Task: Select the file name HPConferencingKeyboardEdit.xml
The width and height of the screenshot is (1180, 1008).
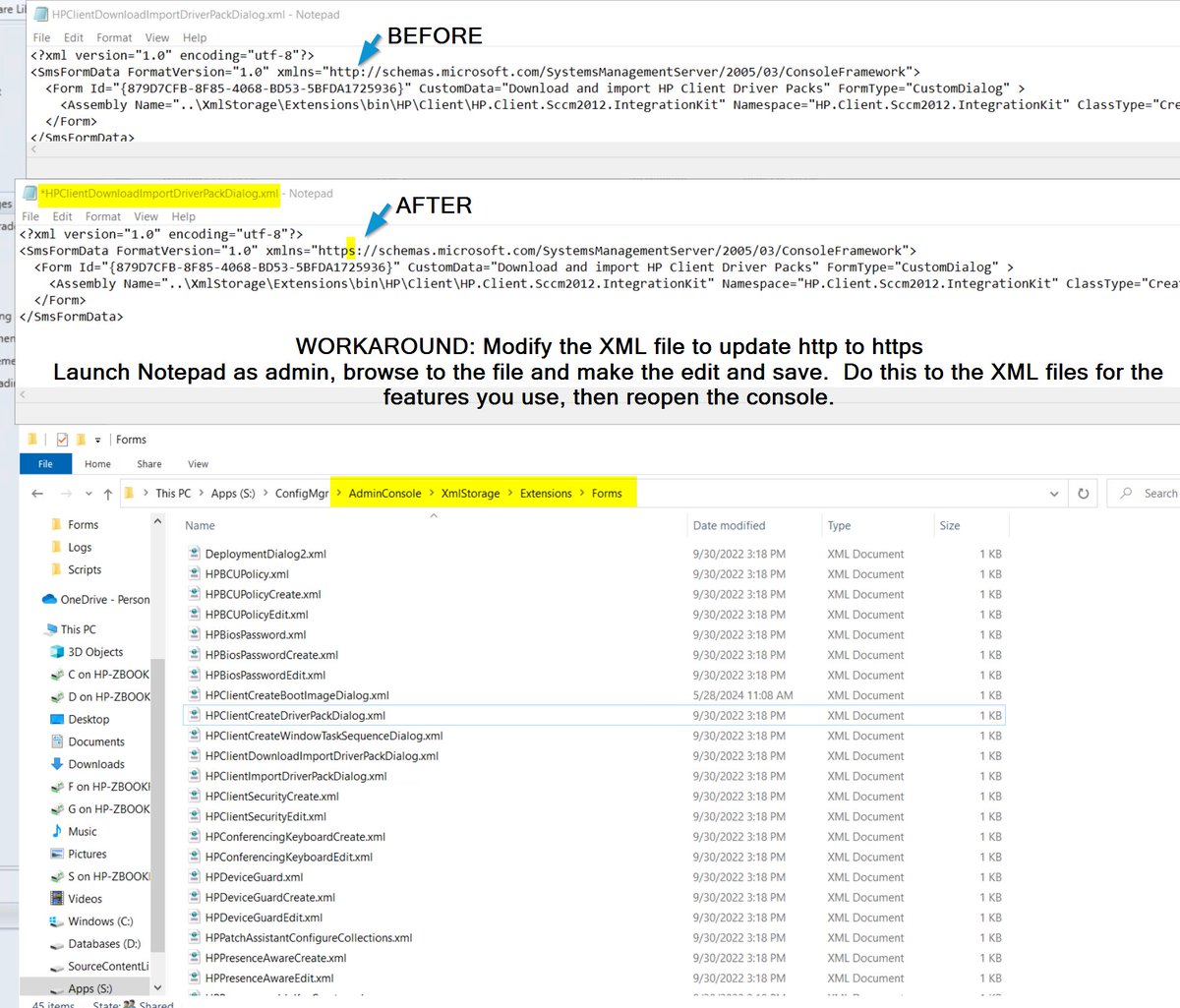Action: tap(289, 858)
